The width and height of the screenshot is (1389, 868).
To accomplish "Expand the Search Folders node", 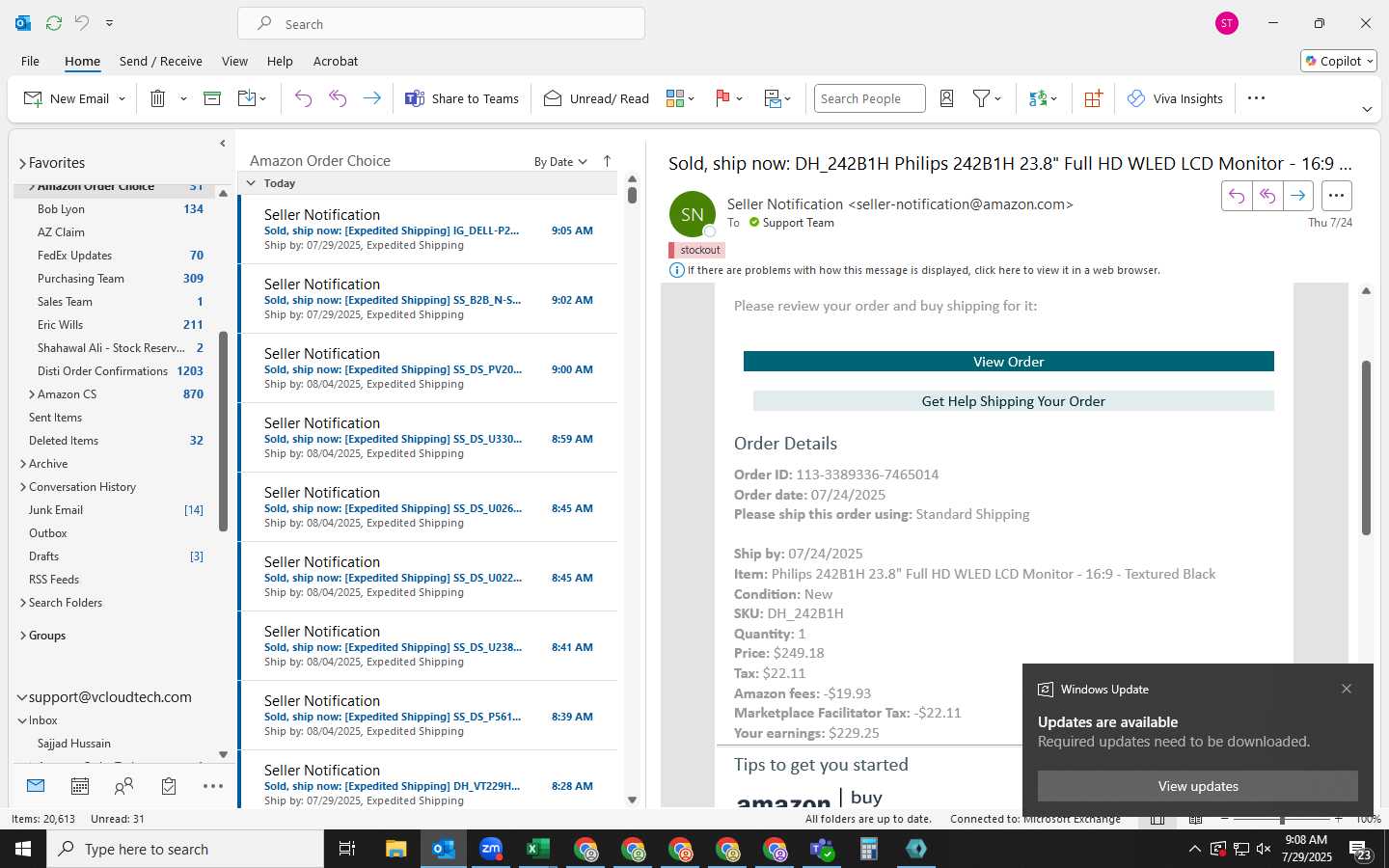I will click(23, 603).
